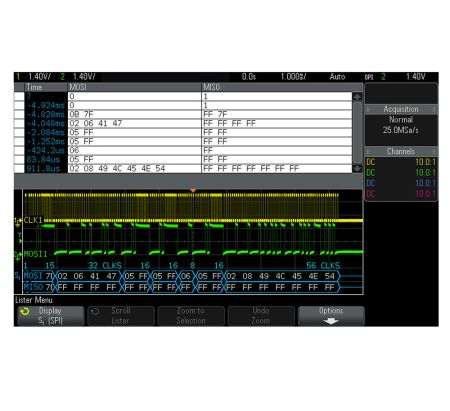Screen dimensions: 450x411
Task: Click the CLK1 waveform label
Action: tap(33, 220)
